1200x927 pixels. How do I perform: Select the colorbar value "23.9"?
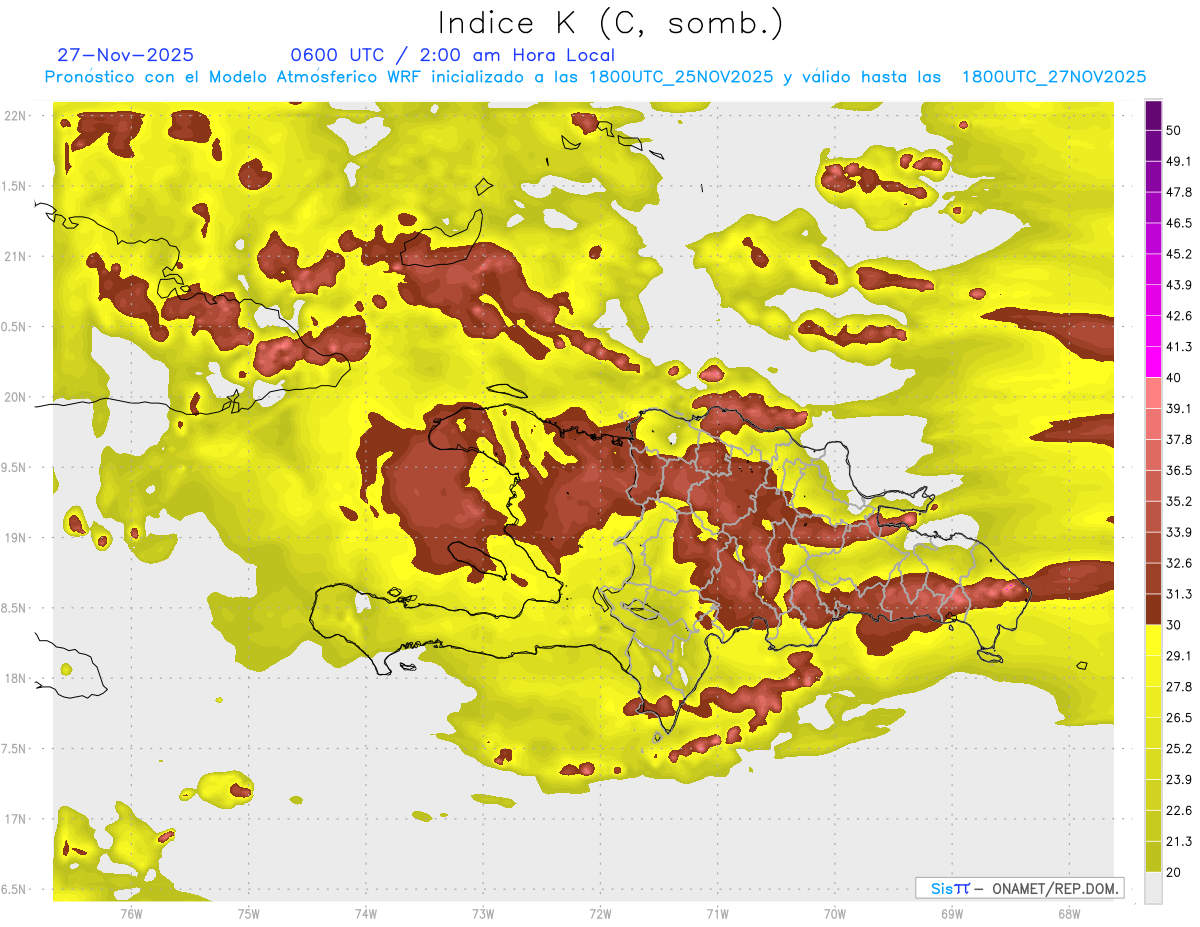coord(1179,780)
